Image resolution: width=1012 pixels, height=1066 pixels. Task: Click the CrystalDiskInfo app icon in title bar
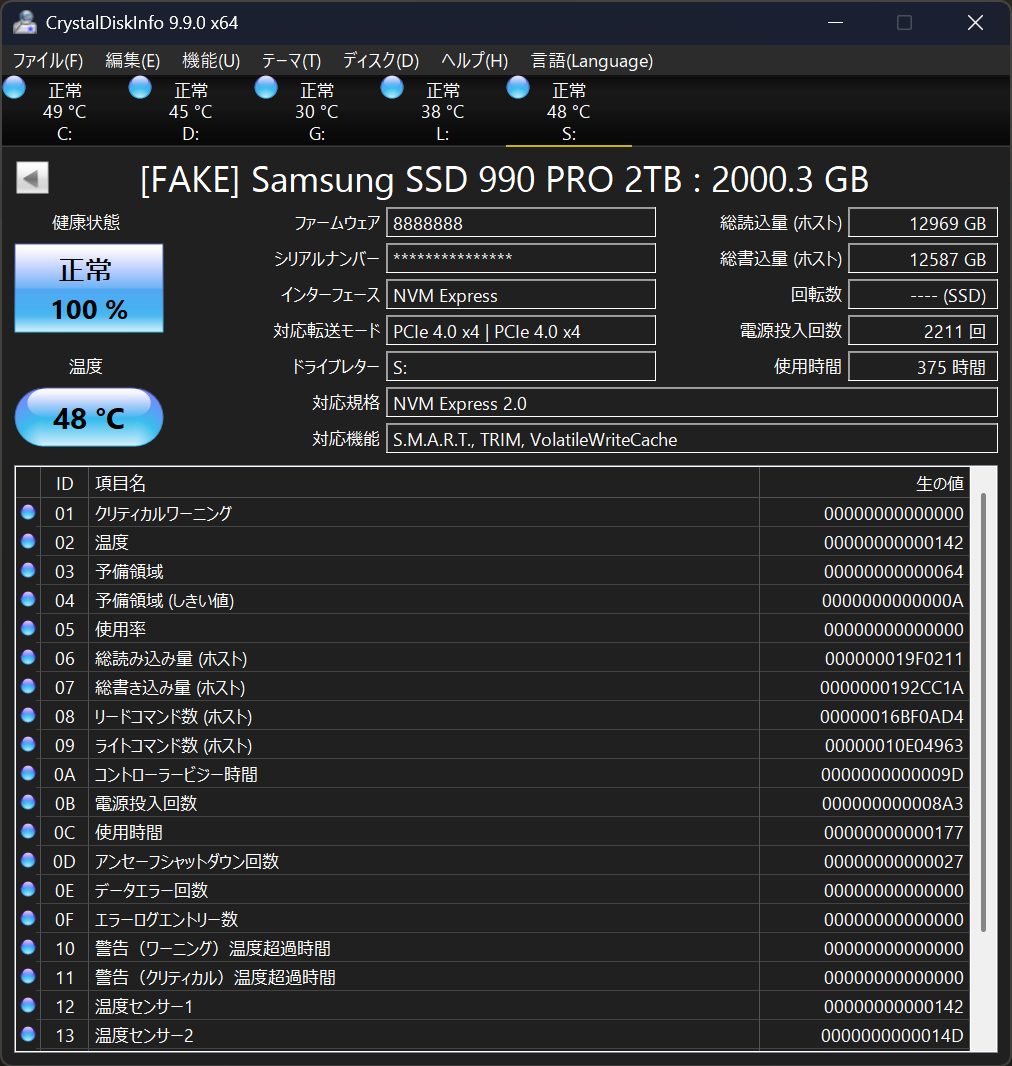pyautogui.click(x=24, y=22)
